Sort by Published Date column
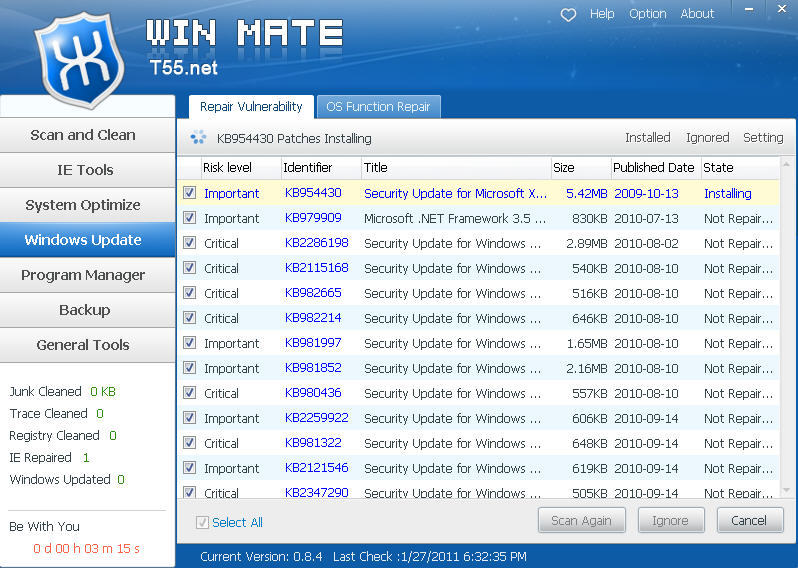 point(656,167)
